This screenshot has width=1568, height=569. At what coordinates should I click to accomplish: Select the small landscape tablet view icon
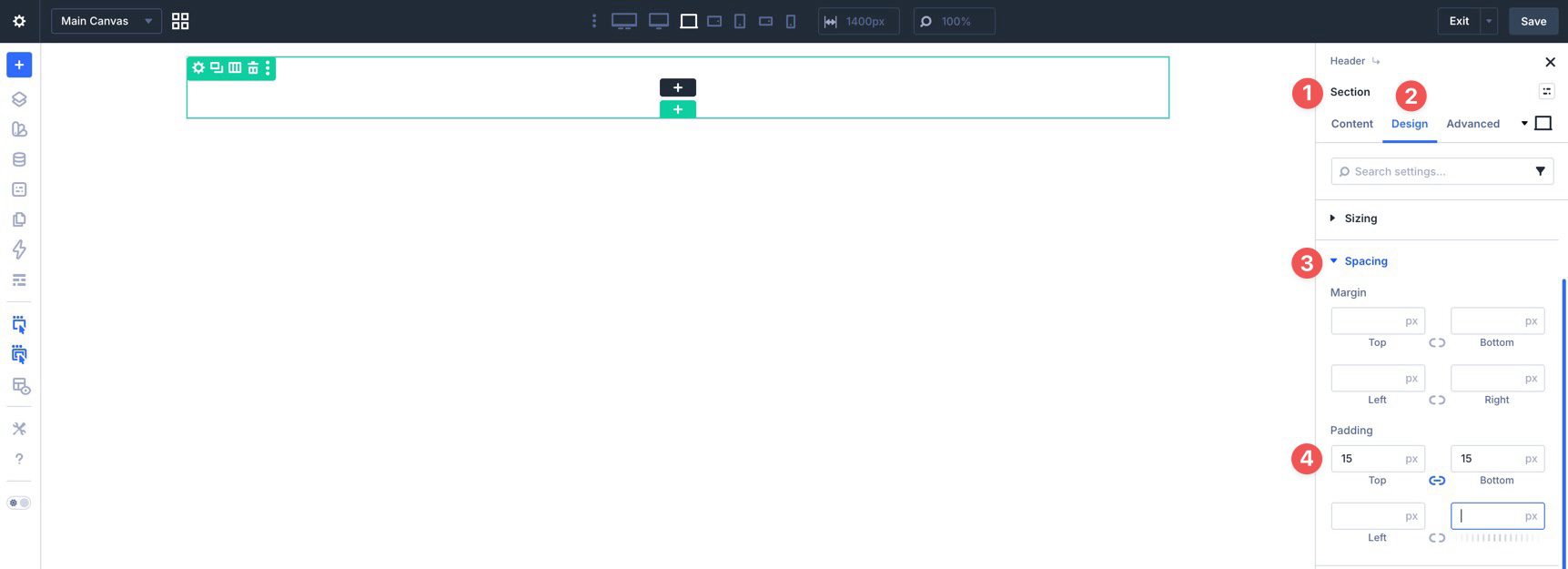(714, 21)
